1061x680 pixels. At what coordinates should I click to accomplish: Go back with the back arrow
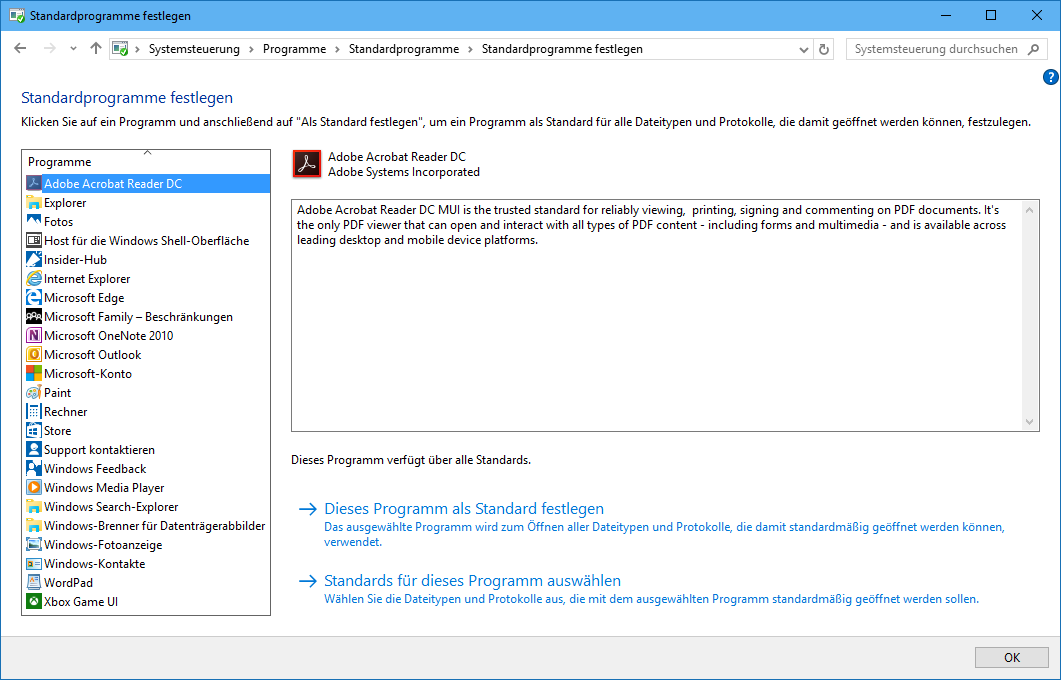coord(20,49)
